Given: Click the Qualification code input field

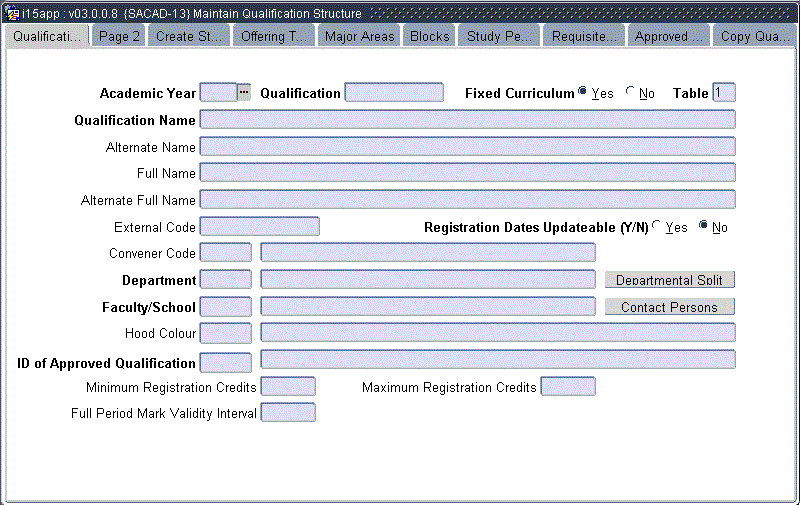Looking at the screenshot, I should point(394,93).
